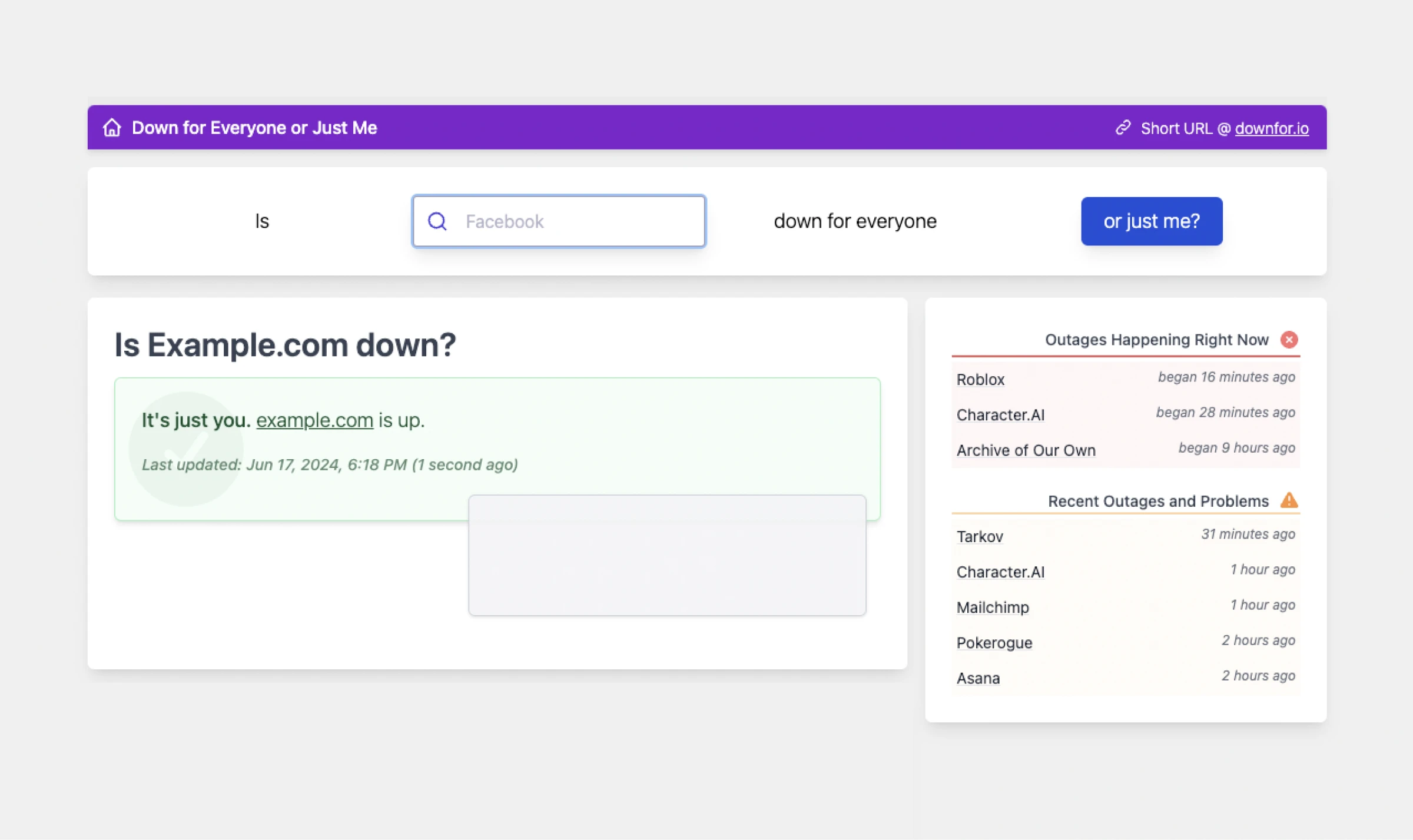Open the Mailchimp recent outage entry
The width and height of the screenshot is (1413, 840).
(x=993, y=607)
